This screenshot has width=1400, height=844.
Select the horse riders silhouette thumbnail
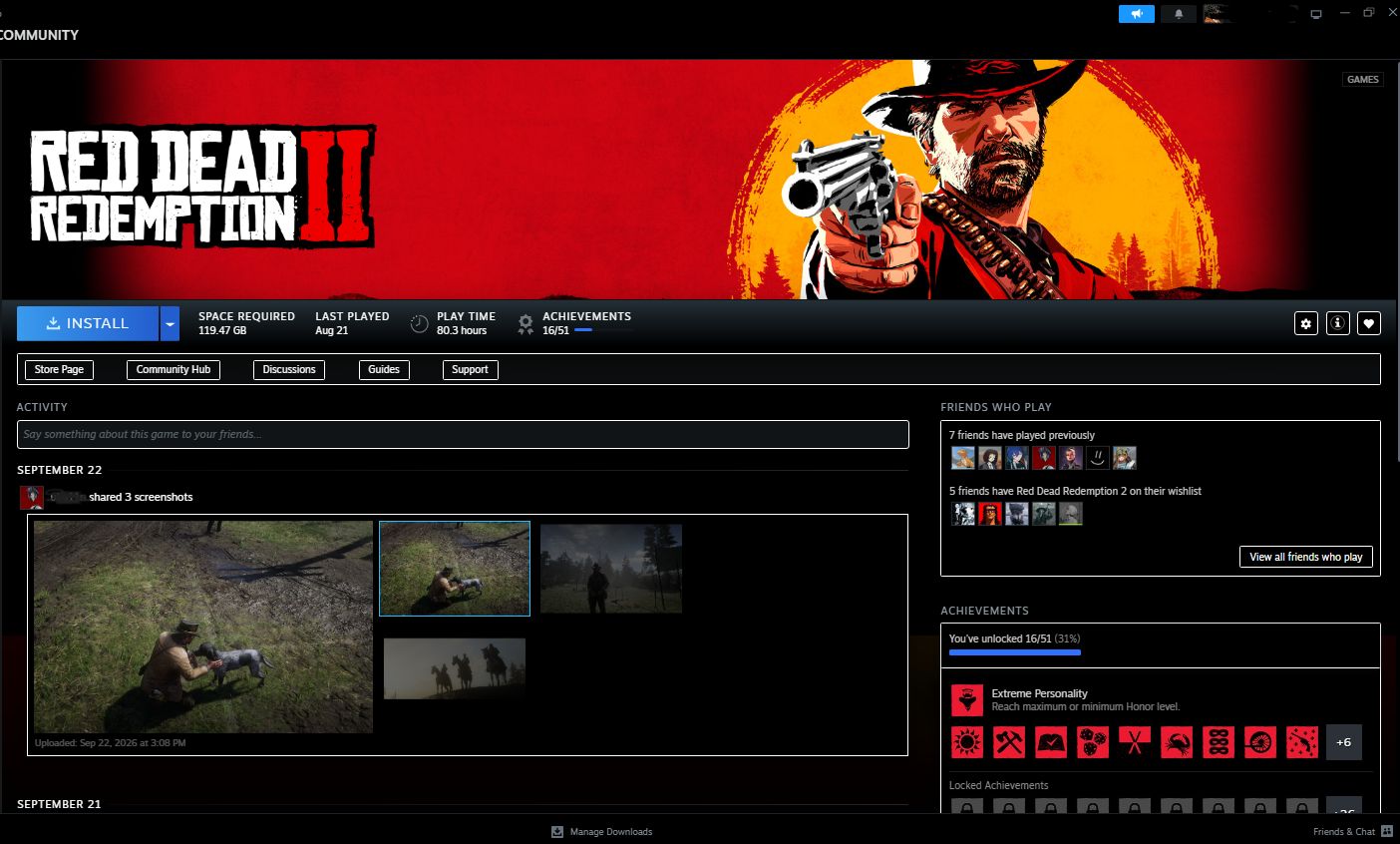point(455,668)
